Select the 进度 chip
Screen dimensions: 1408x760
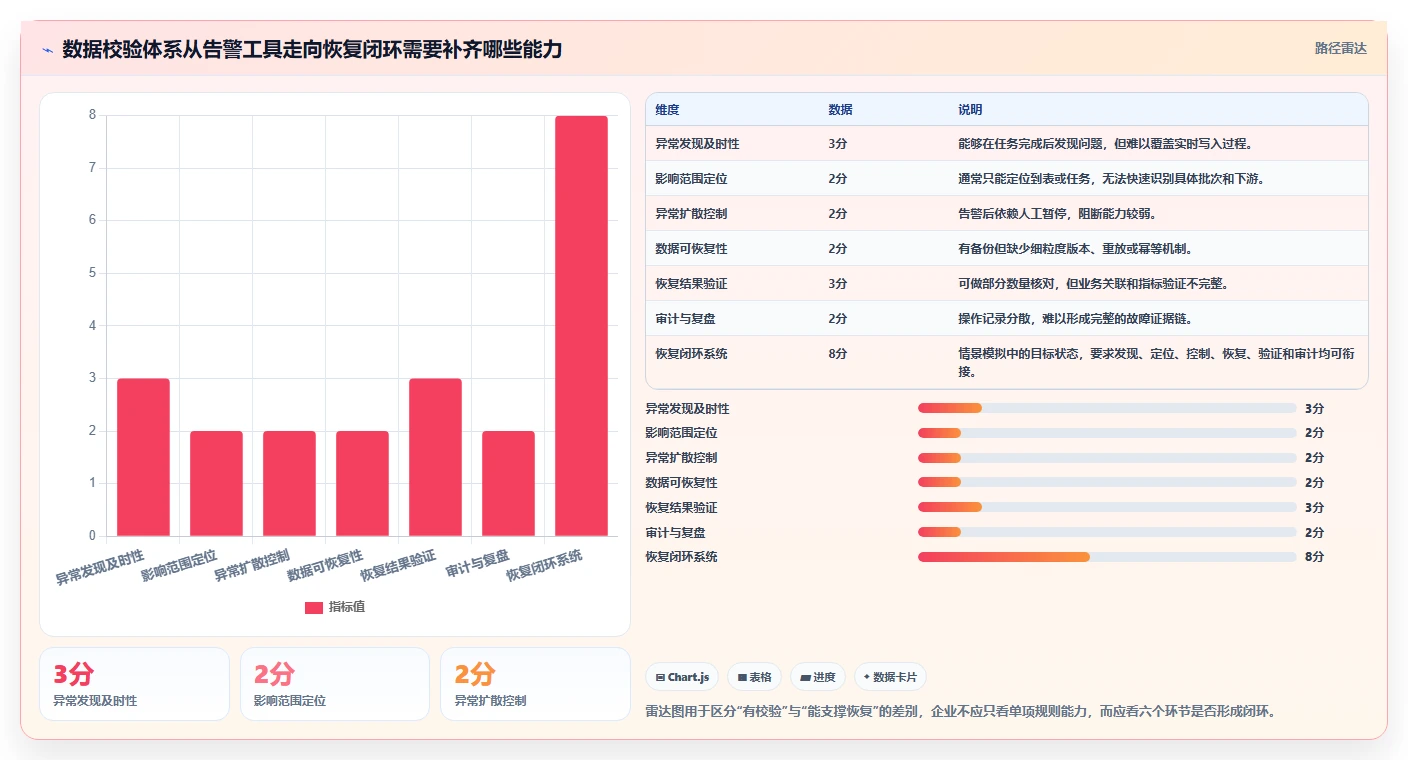tap(818, 677)
